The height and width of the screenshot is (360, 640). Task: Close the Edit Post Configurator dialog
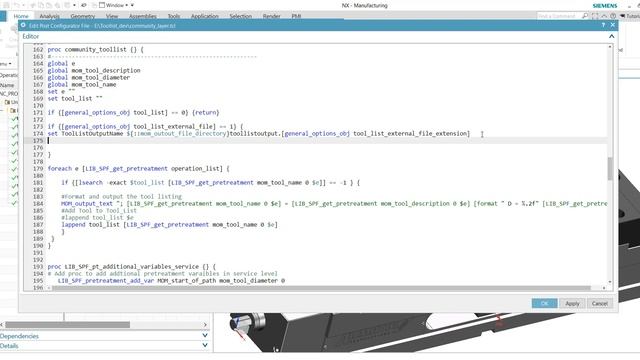coord(613,25)
